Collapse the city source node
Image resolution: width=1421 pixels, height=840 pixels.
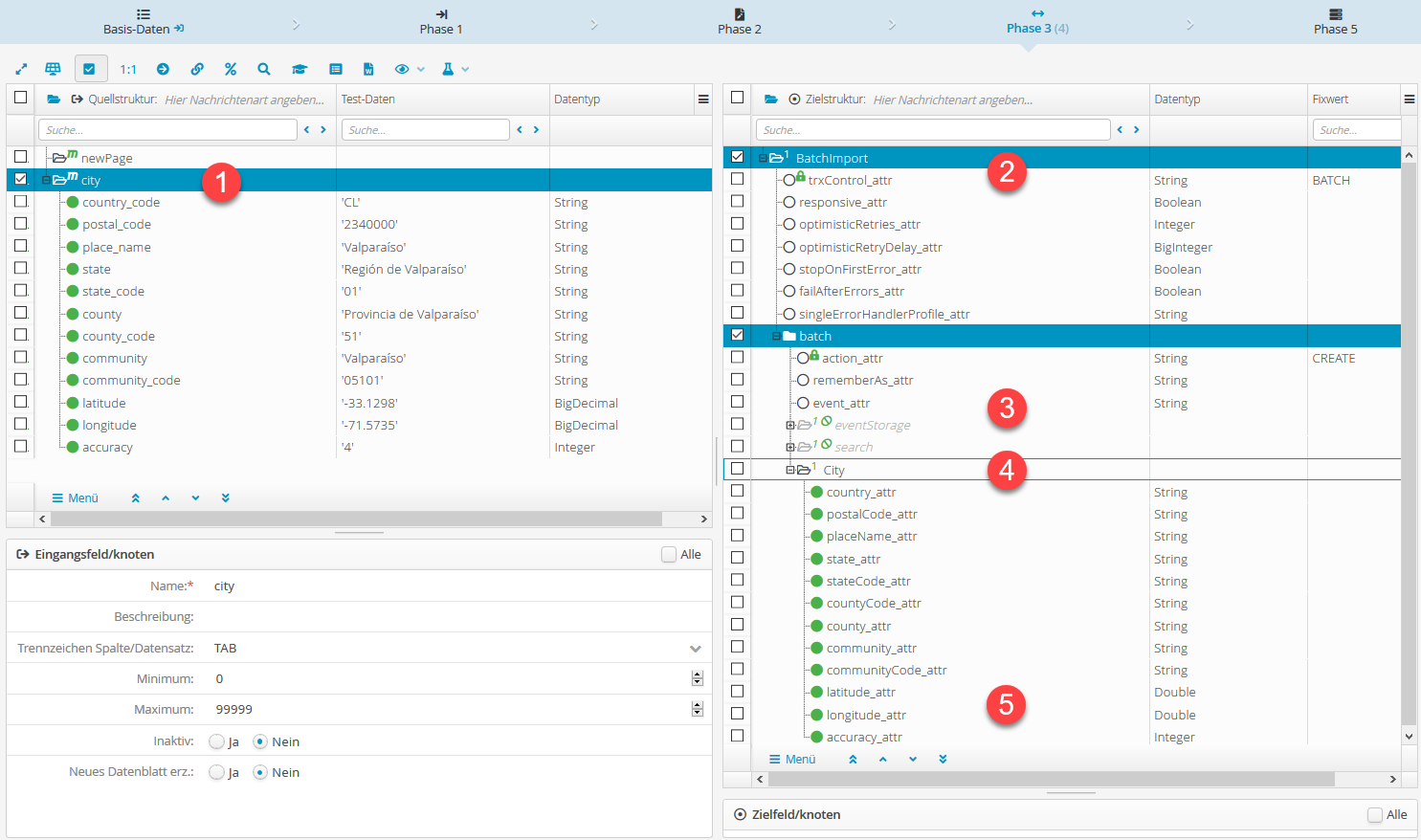click(46, 180)
